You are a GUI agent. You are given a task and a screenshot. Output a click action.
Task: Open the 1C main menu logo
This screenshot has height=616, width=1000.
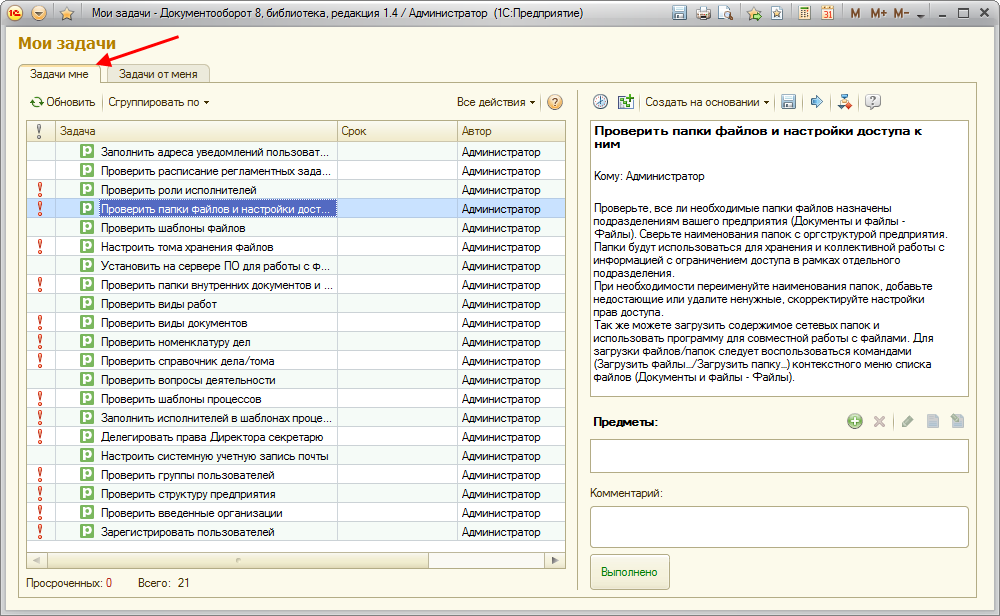pyautogui.click(x=15, y=13)
